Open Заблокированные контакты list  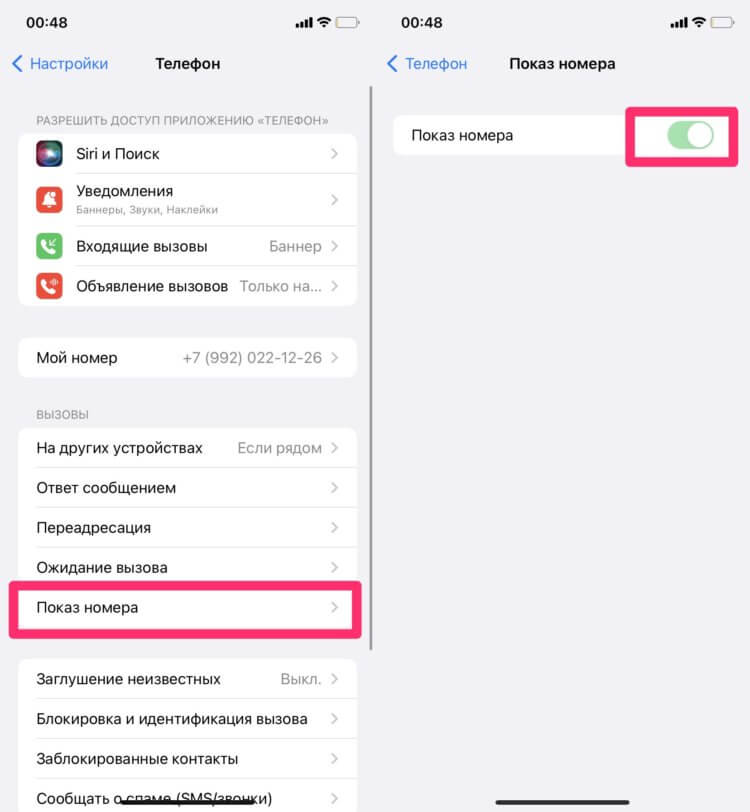tap(188, 759)
